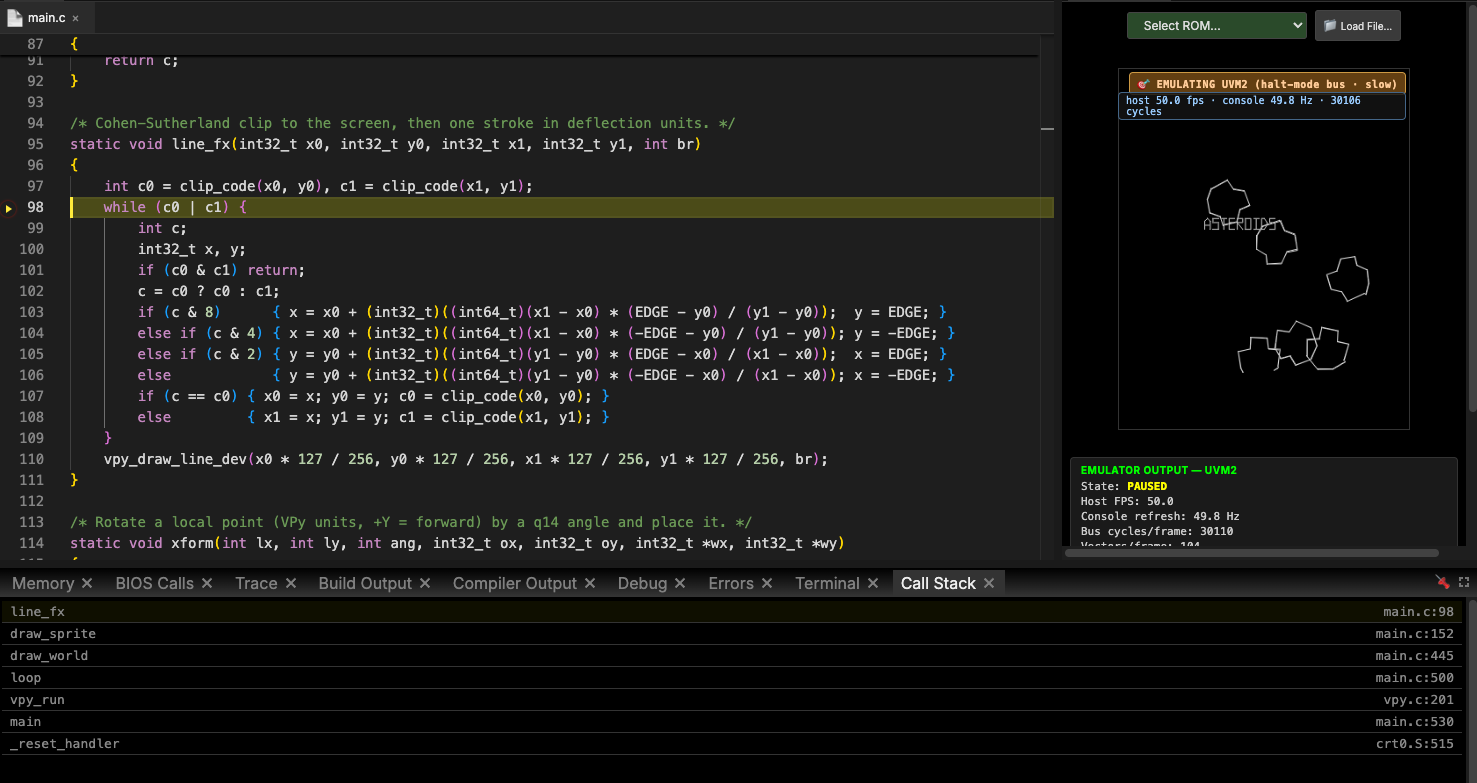Select the main call stack frame
Viewport: 1477px width, 783px height.
731,721
